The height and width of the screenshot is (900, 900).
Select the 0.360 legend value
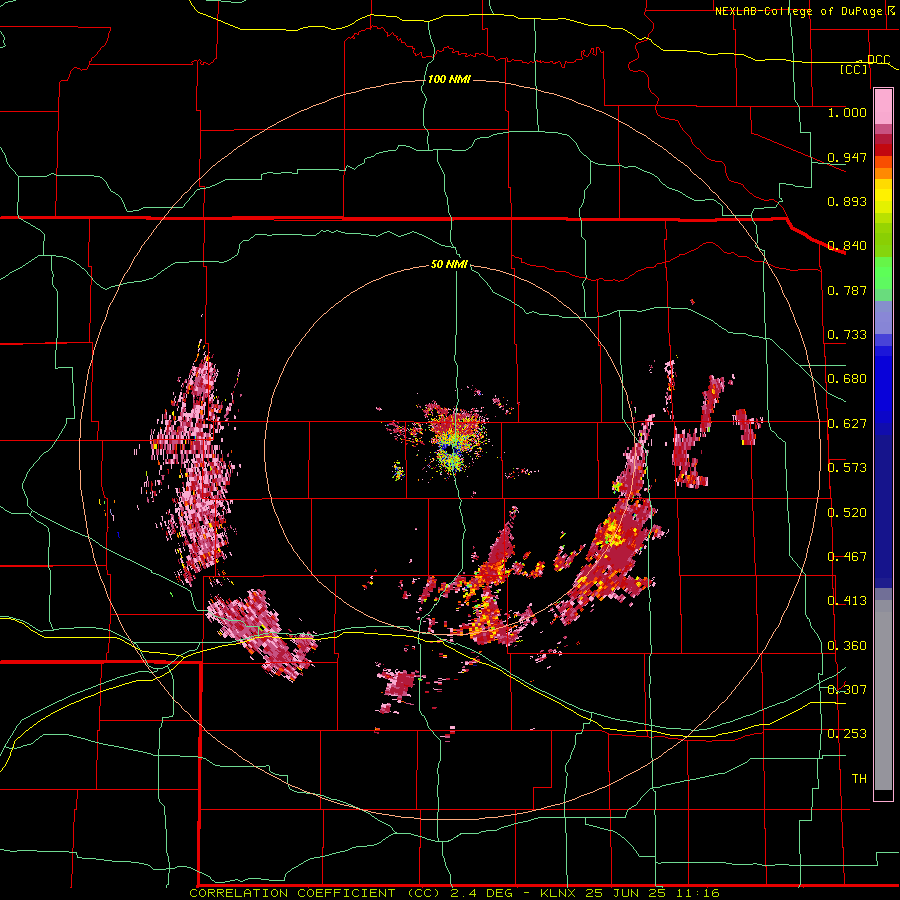pyautogui.click(x=847, y=646)
